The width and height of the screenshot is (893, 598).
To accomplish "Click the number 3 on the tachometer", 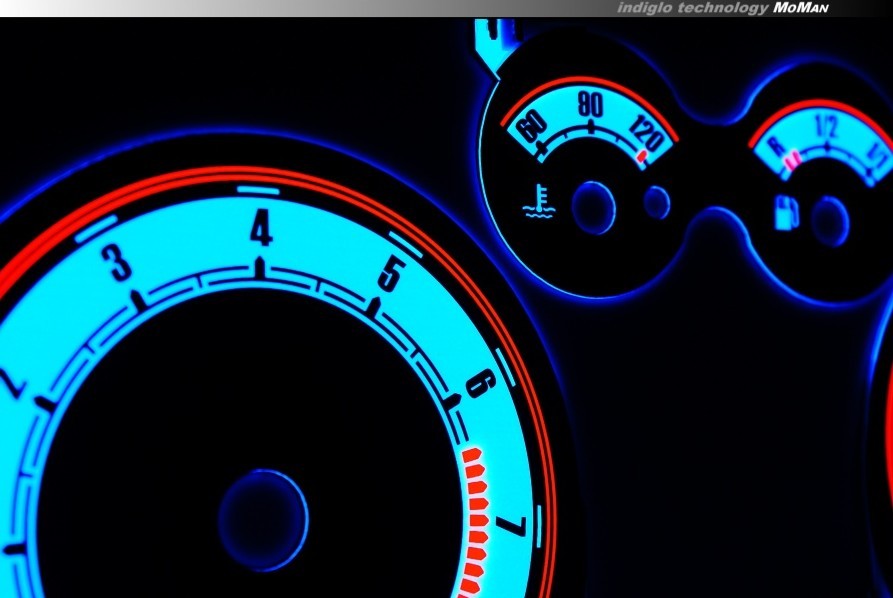I will click(x=117, y=263).
